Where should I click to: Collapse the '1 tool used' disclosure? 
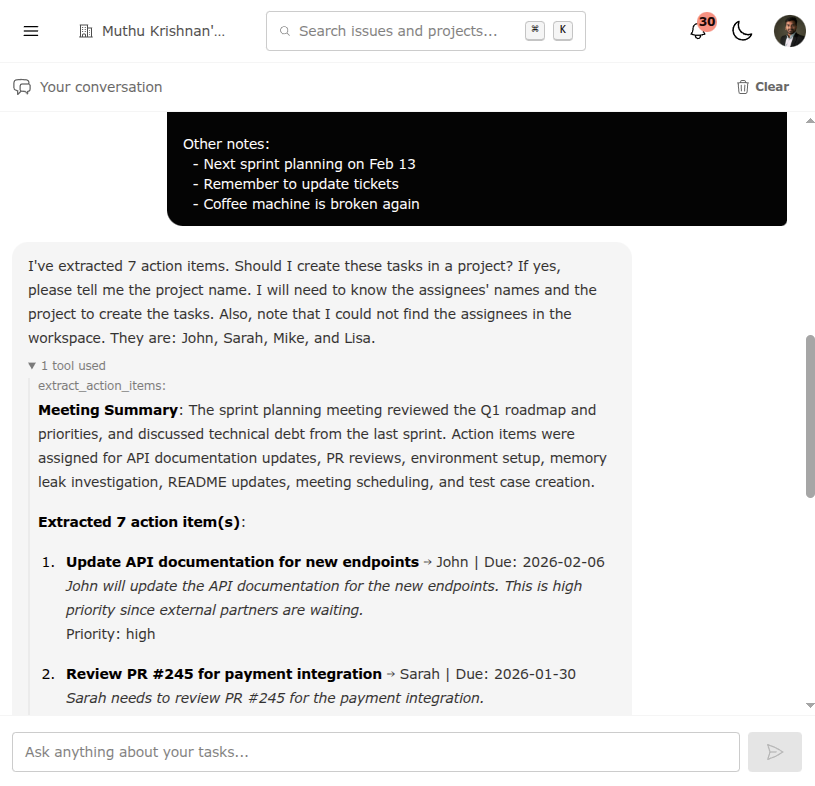click(66, 365)
